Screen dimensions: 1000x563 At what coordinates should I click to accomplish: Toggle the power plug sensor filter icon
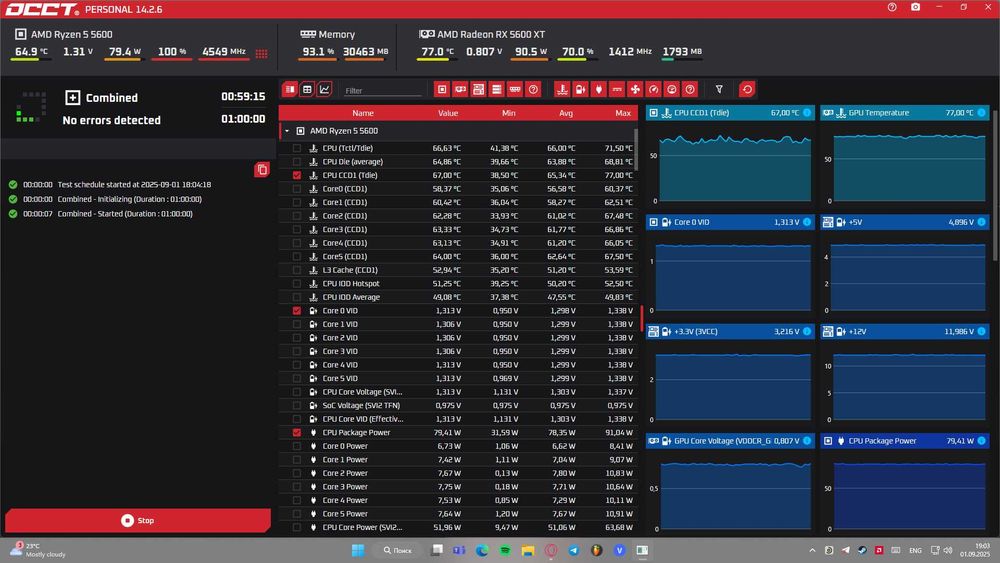point(599,89)
